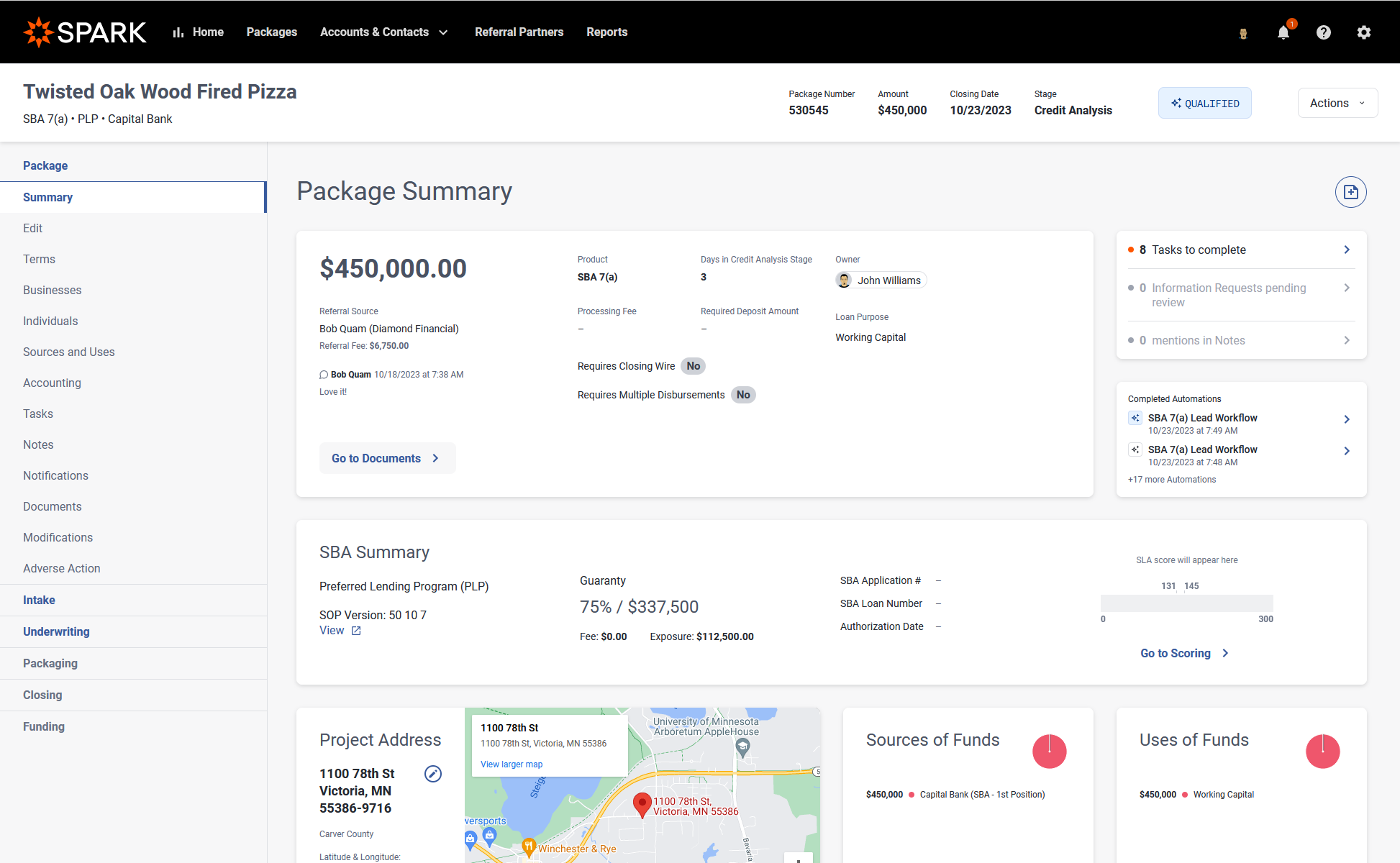This screenshot has width=1400, height=863.
Task: Click the Winchester & Rye restaurant map marker
Action: pyautogui.click(x=529, y=847)
